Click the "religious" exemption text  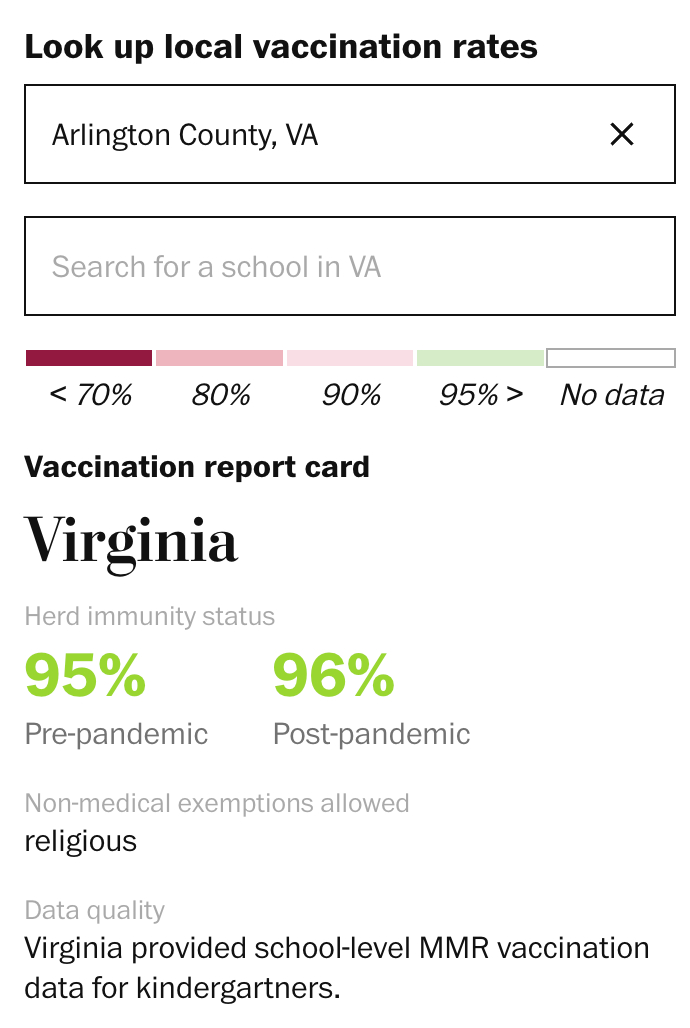pyautogui.click(x=80, y=841)
